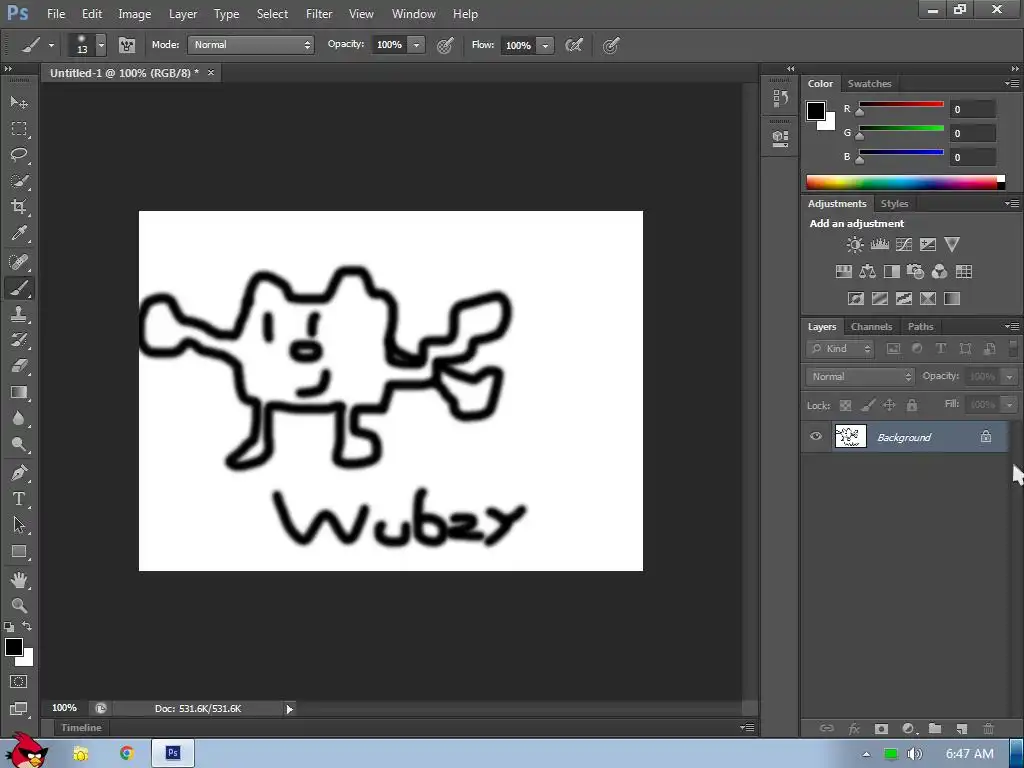
Task: Add a layer mask button
Action: pyautogui.click(x=881, y=728)
